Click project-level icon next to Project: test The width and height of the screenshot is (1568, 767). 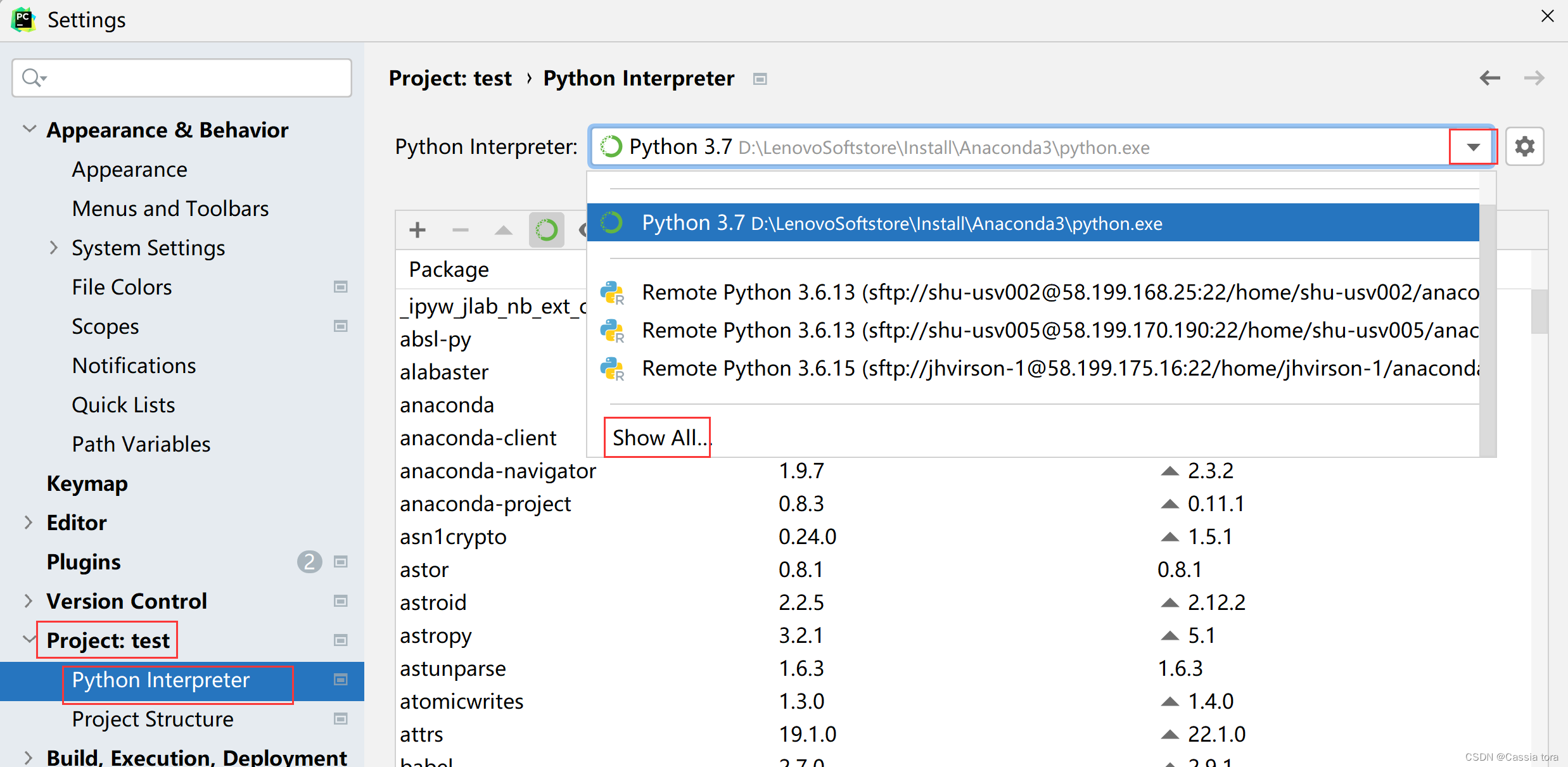[x=340, y=640]
